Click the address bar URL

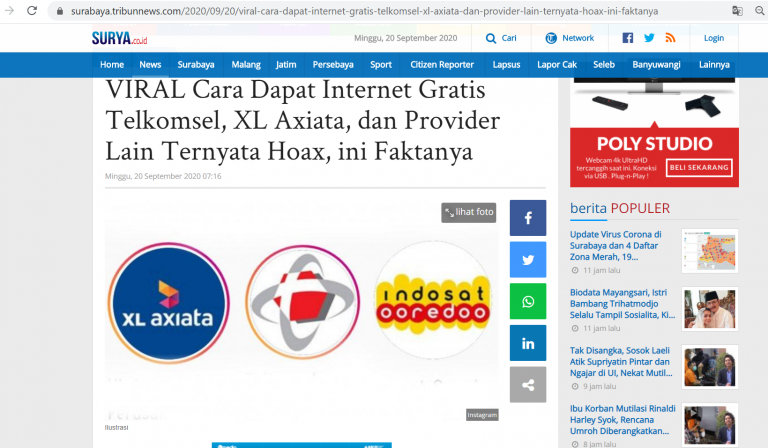(364, 11)
